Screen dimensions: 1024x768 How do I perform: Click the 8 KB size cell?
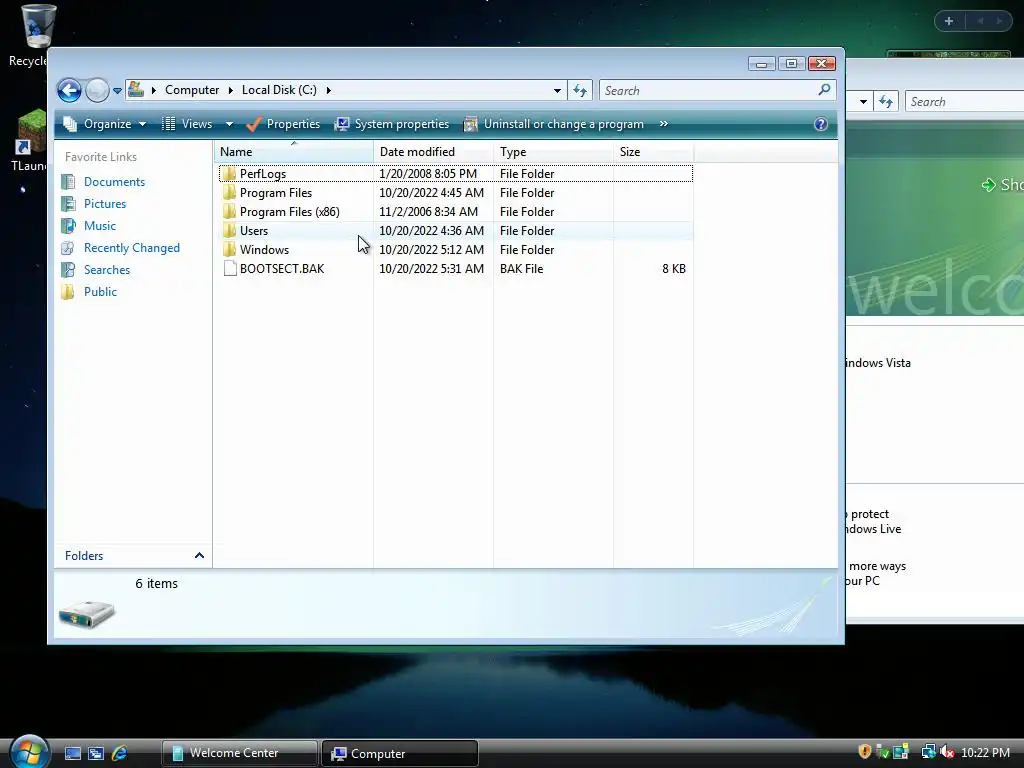pyautogui.click(x=673, y=268)
